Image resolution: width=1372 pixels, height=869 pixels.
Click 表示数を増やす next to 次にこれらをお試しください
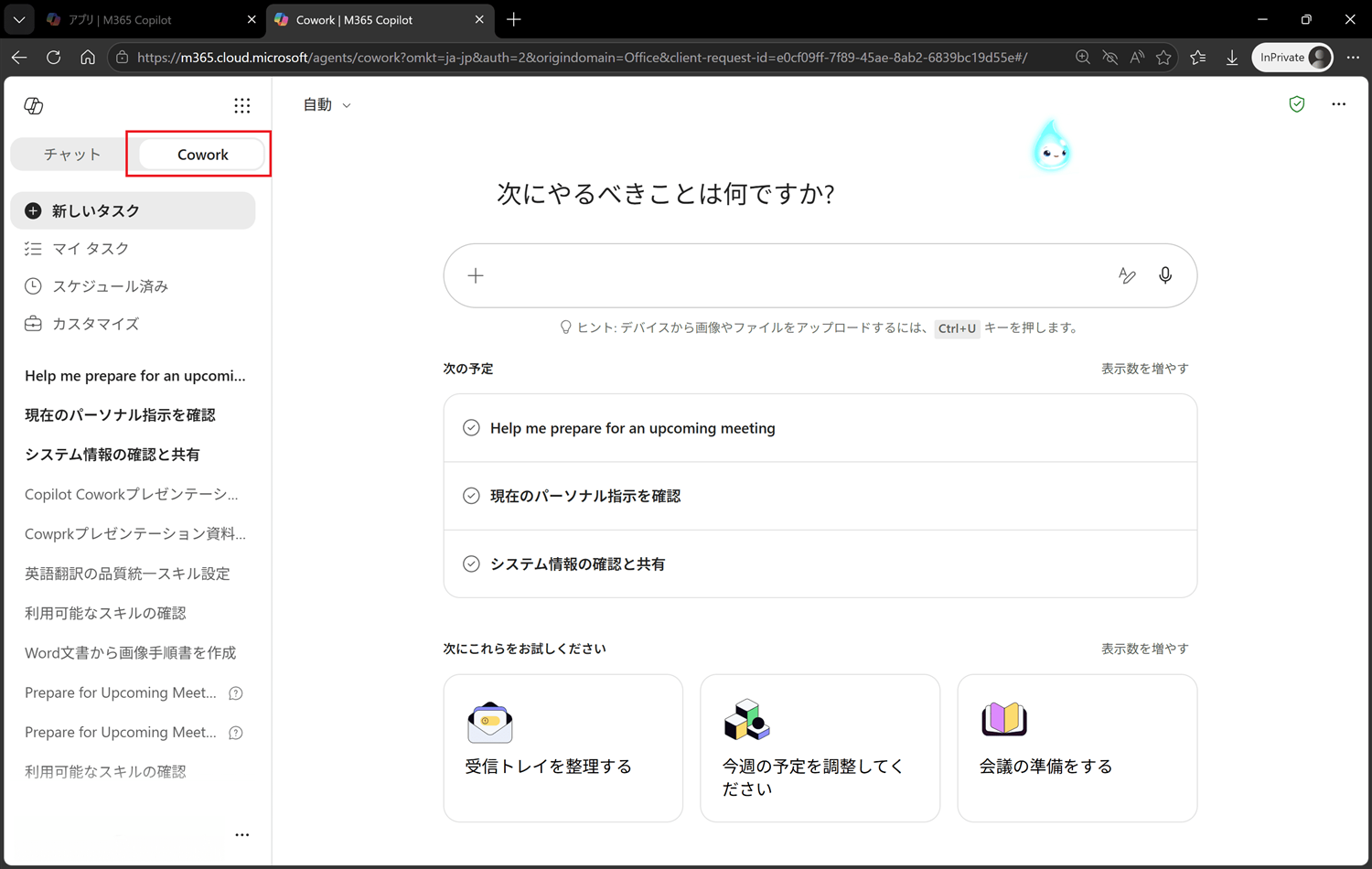pos(1144,649)
